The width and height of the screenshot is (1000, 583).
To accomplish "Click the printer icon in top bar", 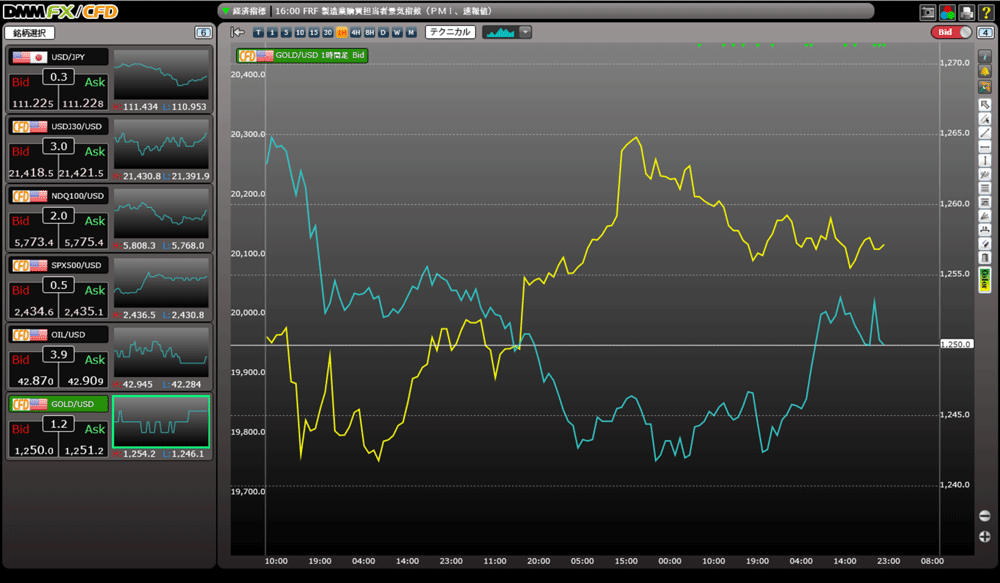I will pyautogui.click(x=966, y=12).
